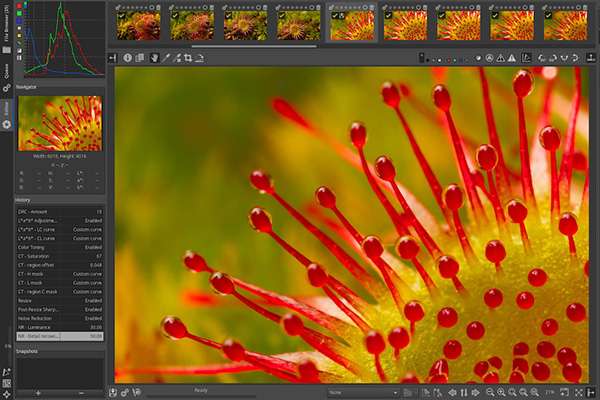600x400 pixels.
Task: Save the current image icon
Action: [113, 393]
